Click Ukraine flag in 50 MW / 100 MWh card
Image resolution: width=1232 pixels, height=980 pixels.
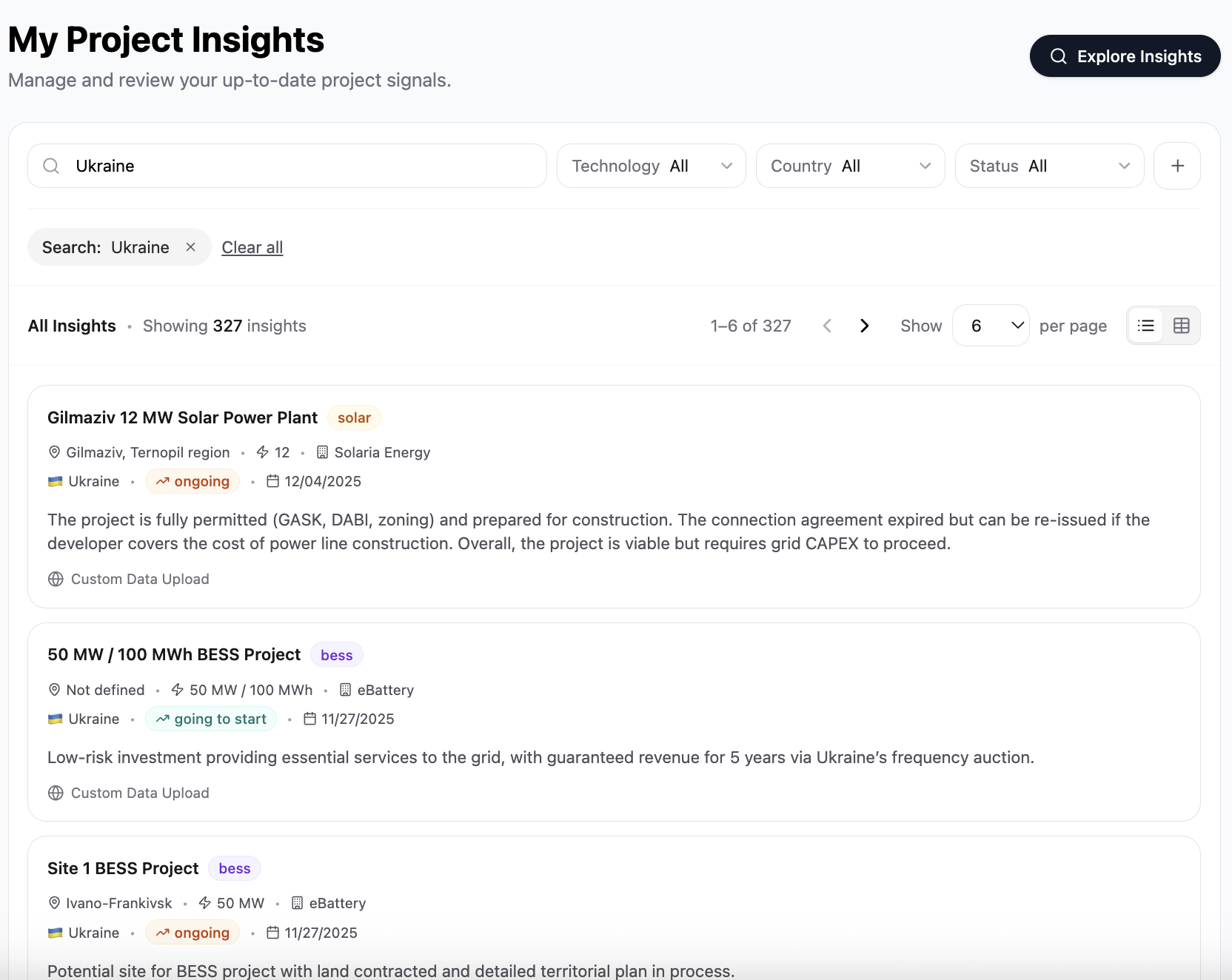pyautogui.click(x=55, y=719)
